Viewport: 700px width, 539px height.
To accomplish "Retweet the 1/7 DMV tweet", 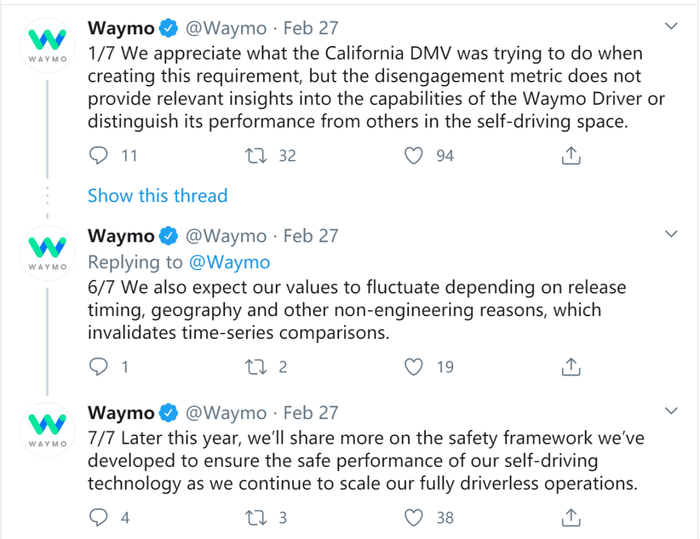I will [257, 156].
